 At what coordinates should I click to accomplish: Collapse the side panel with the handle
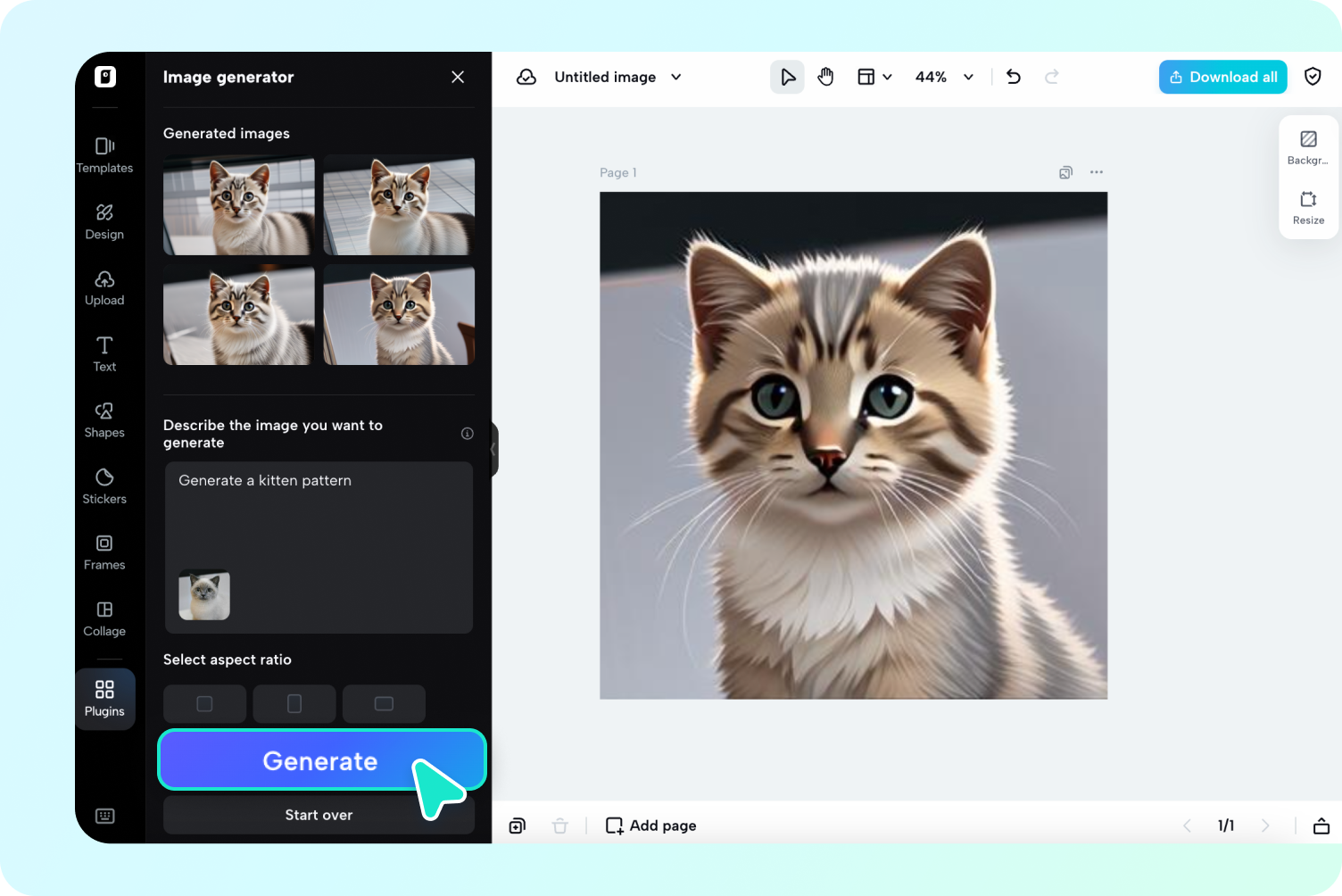(x=493, y=450)
